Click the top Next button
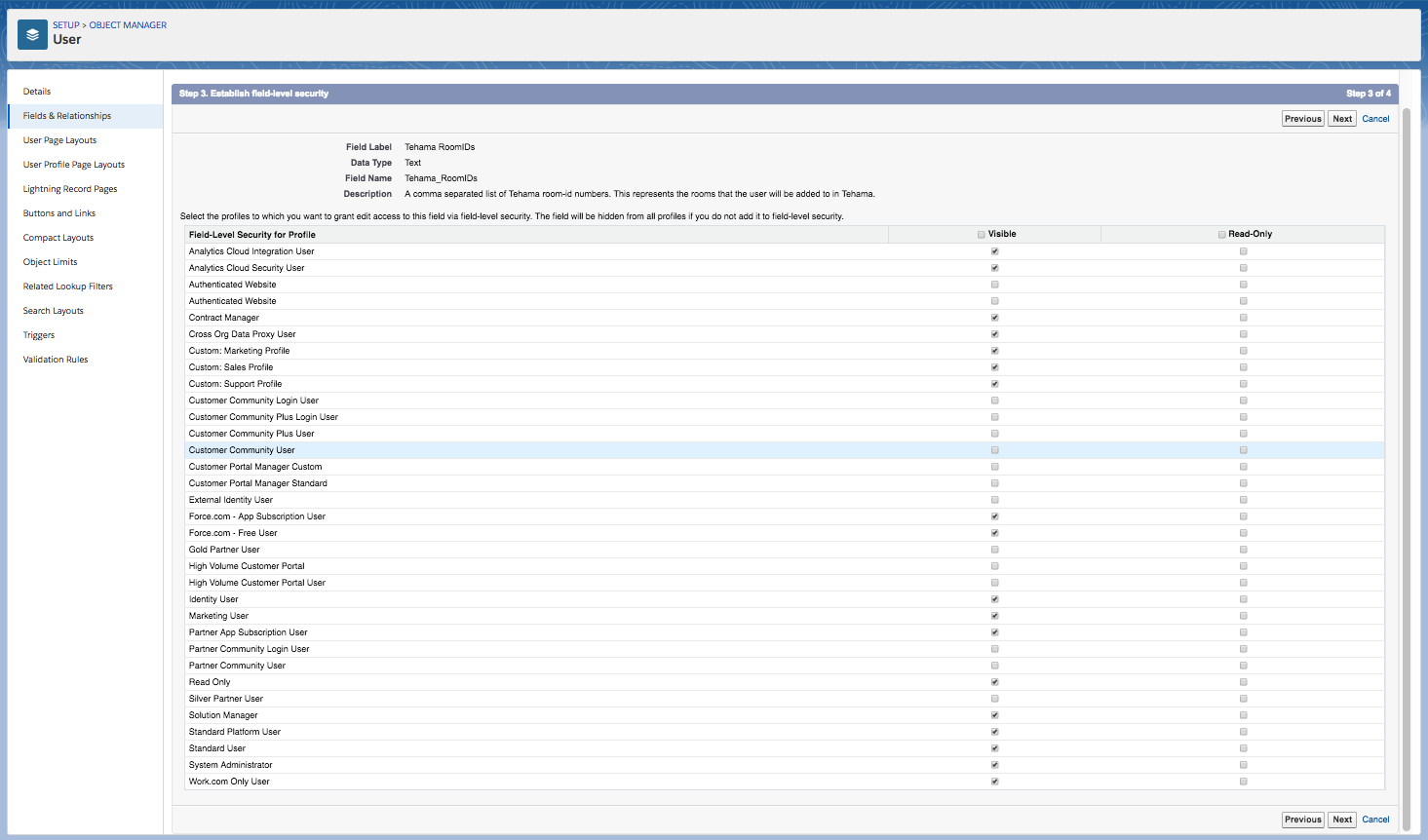1428x840 pixels. click(x=1342, y=119)
